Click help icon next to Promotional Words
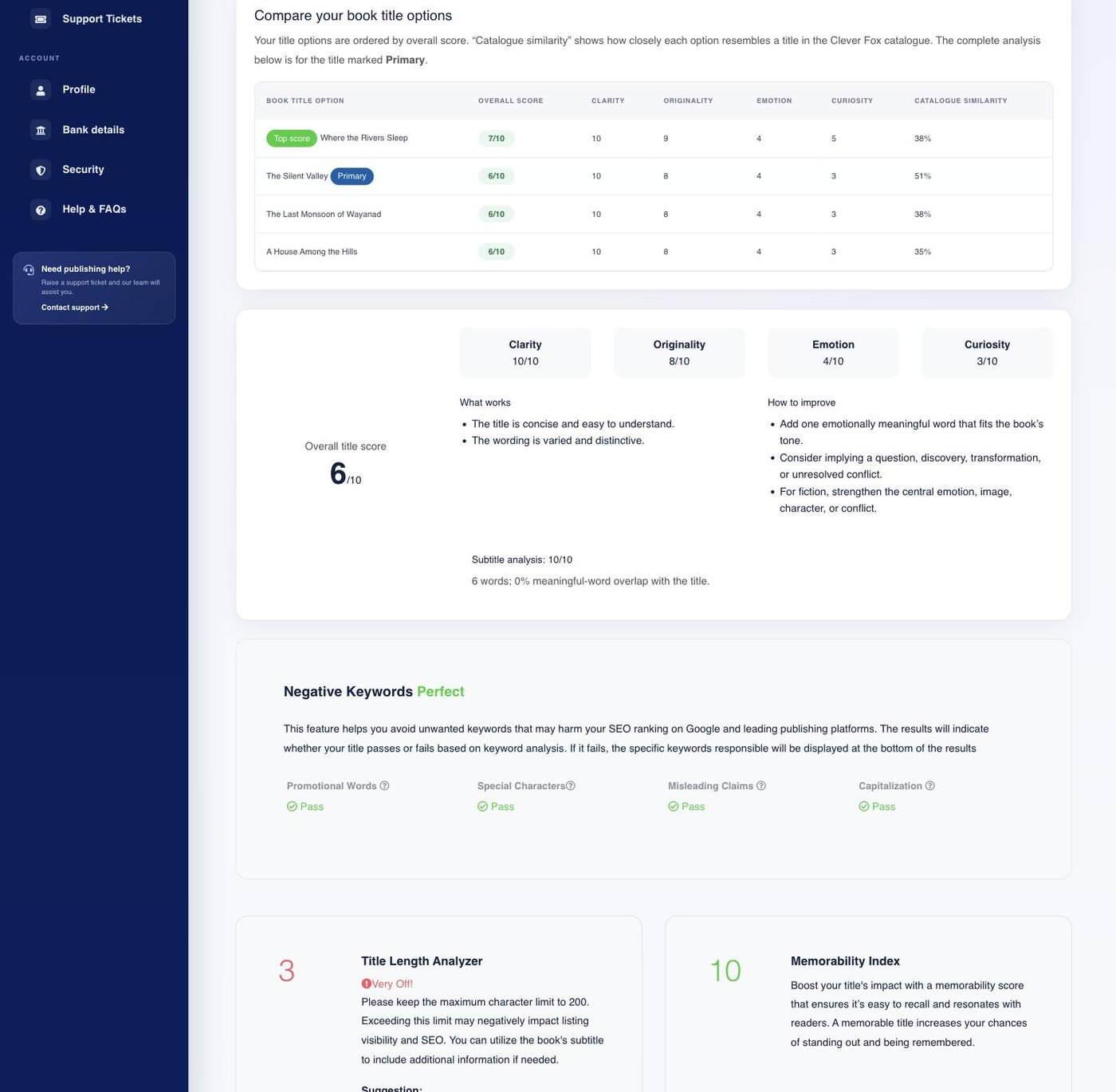This screenshot has height=1092, width=1116. click(384, 786)
